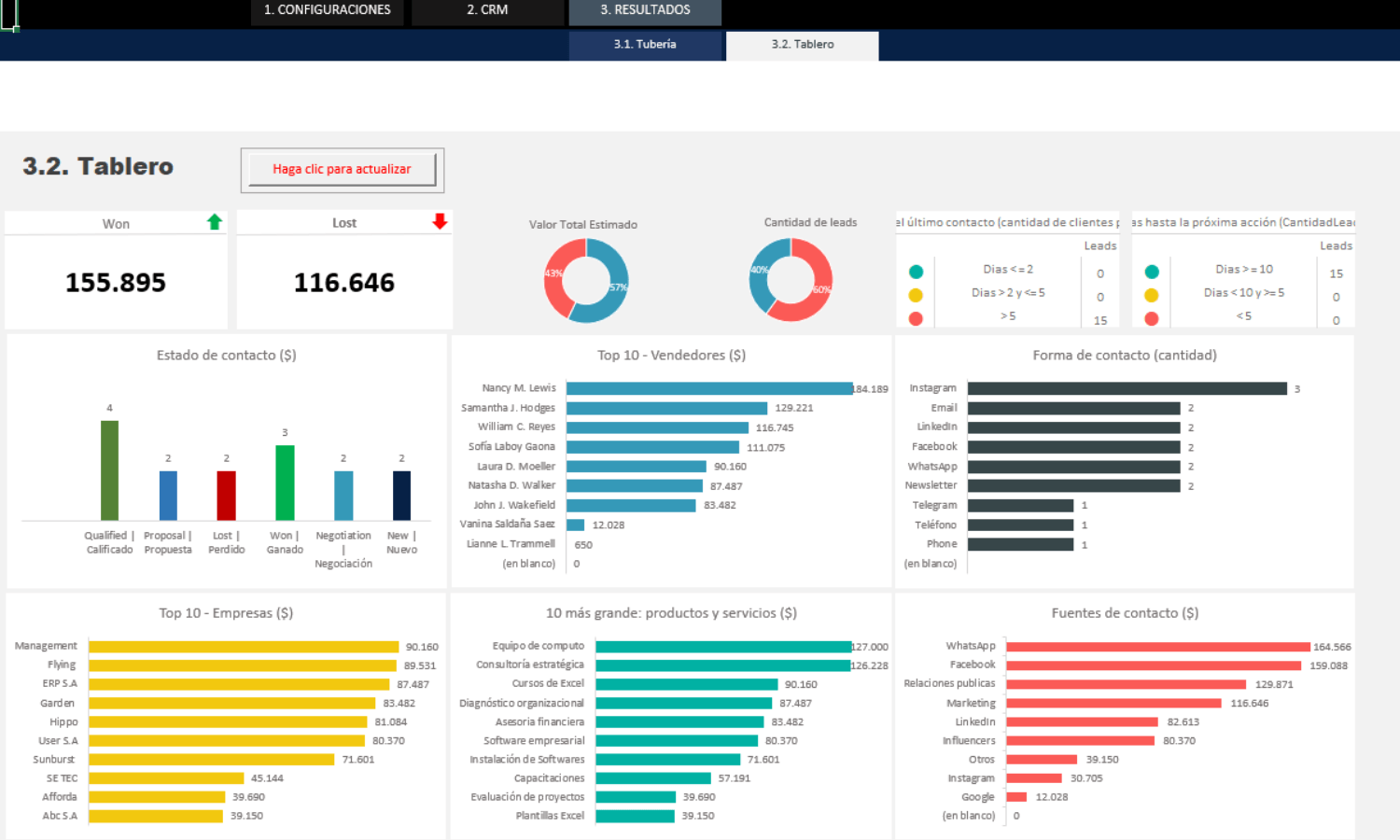Click the Hippo company label
The height and width of the screenshot is (840, 1400).
[x=63, y=721]
